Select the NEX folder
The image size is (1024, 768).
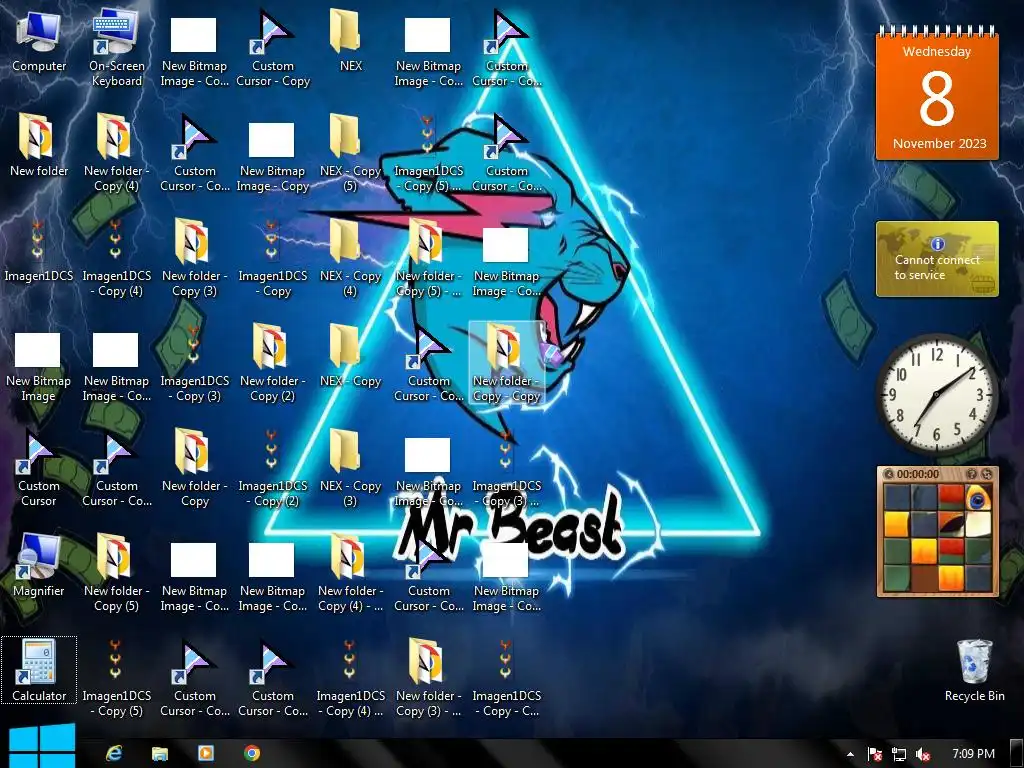[350, 41]
